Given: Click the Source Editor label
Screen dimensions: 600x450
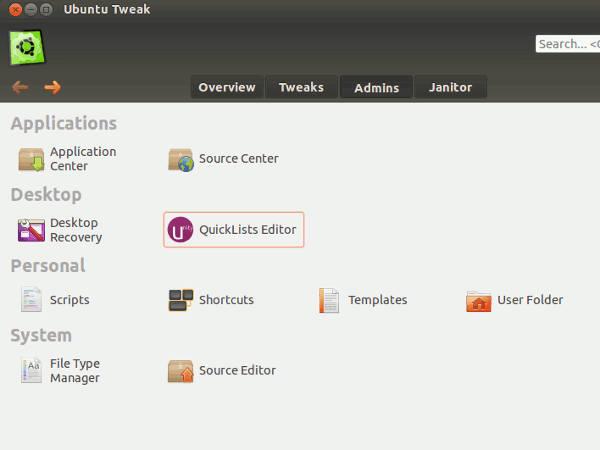Looking at the screenshot, I should pos(237,370).
